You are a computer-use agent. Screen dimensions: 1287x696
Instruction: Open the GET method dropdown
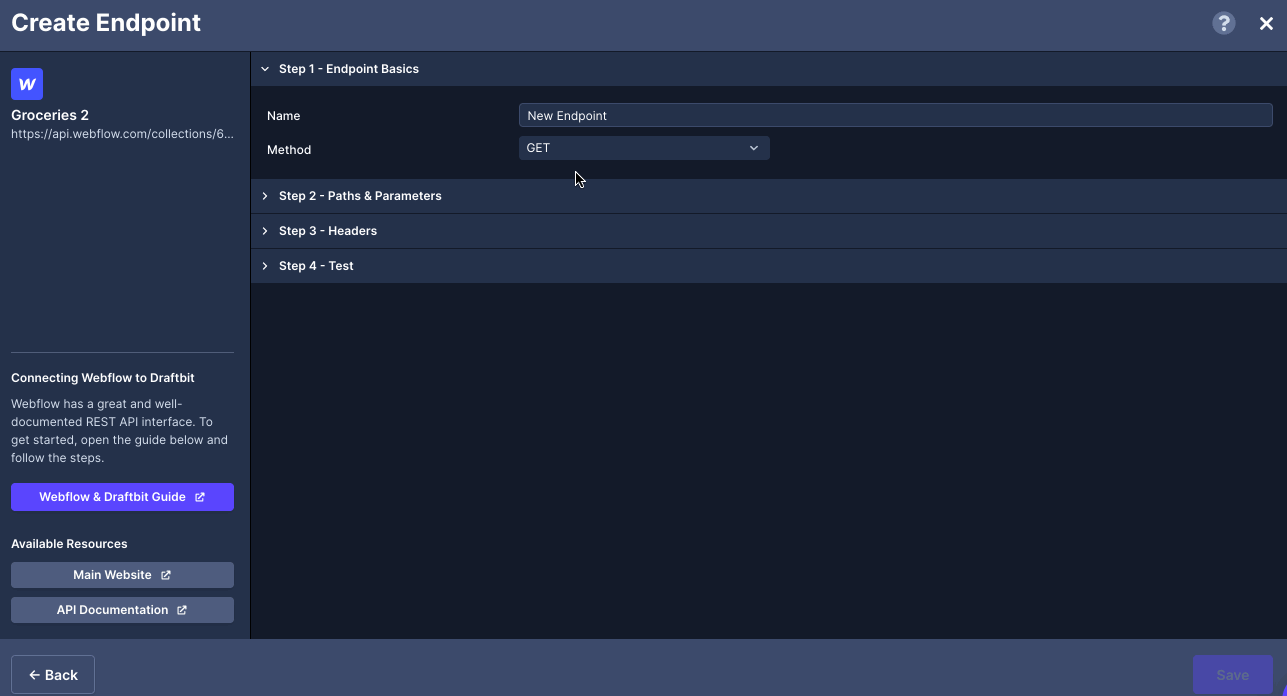644,148
